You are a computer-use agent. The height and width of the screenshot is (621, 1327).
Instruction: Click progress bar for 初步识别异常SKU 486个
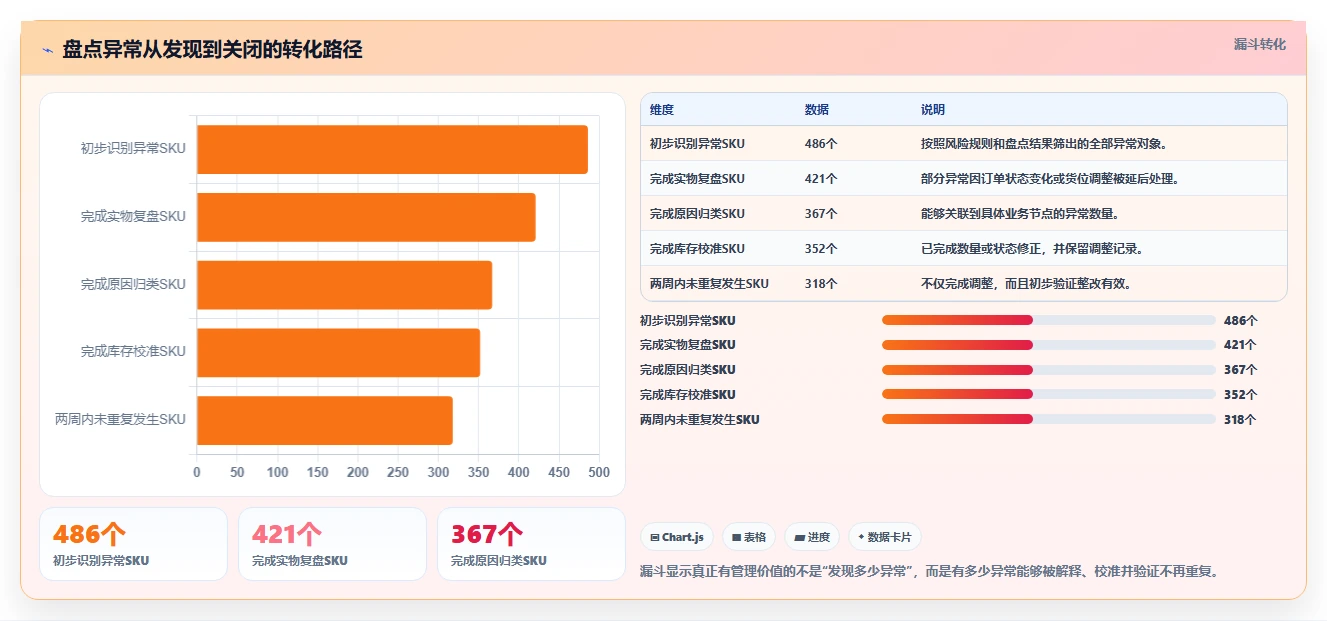1049,320
